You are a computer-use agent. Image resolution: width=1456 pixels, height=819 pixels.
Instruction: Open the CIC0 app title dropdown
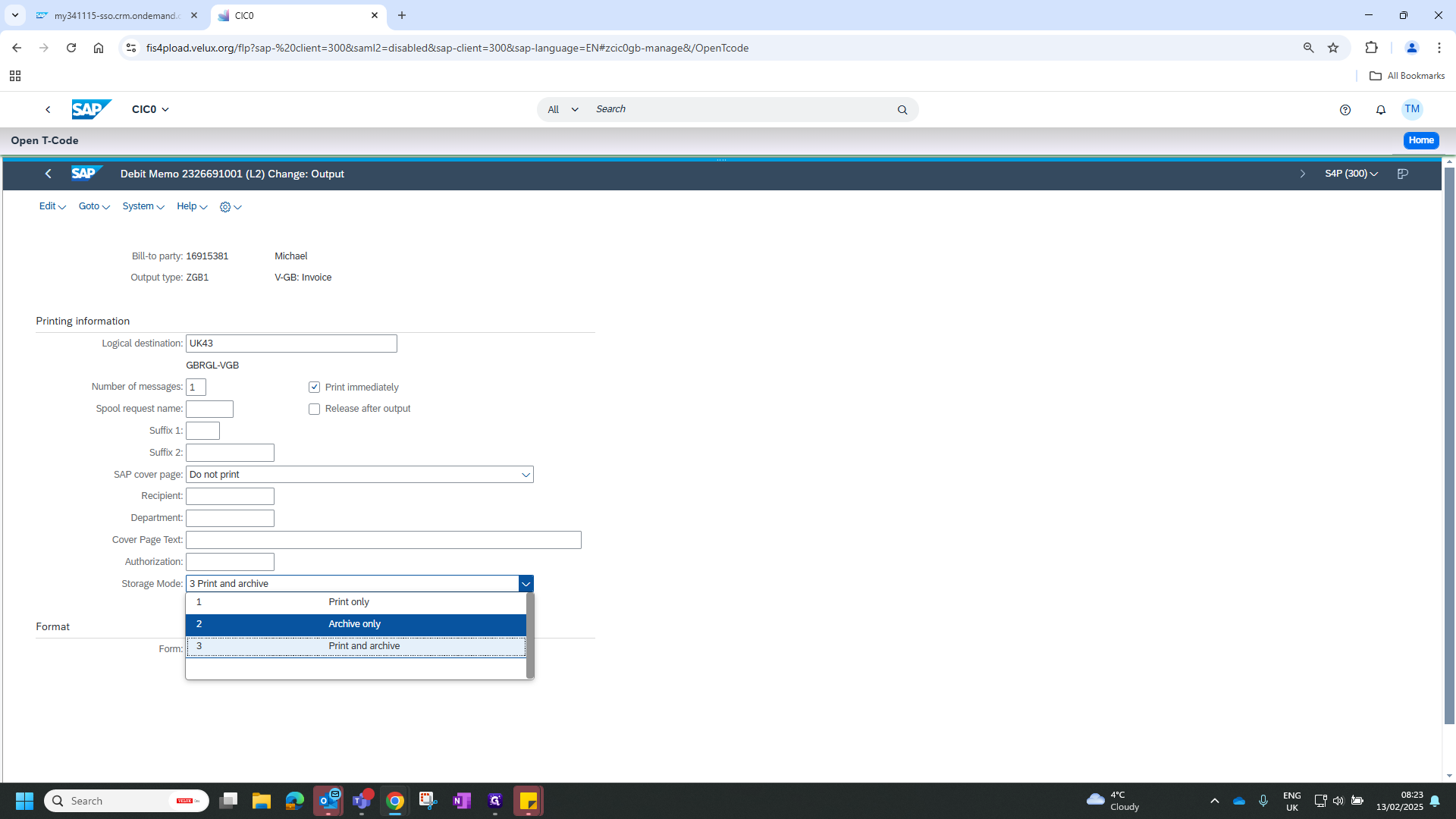coord(150,109)
